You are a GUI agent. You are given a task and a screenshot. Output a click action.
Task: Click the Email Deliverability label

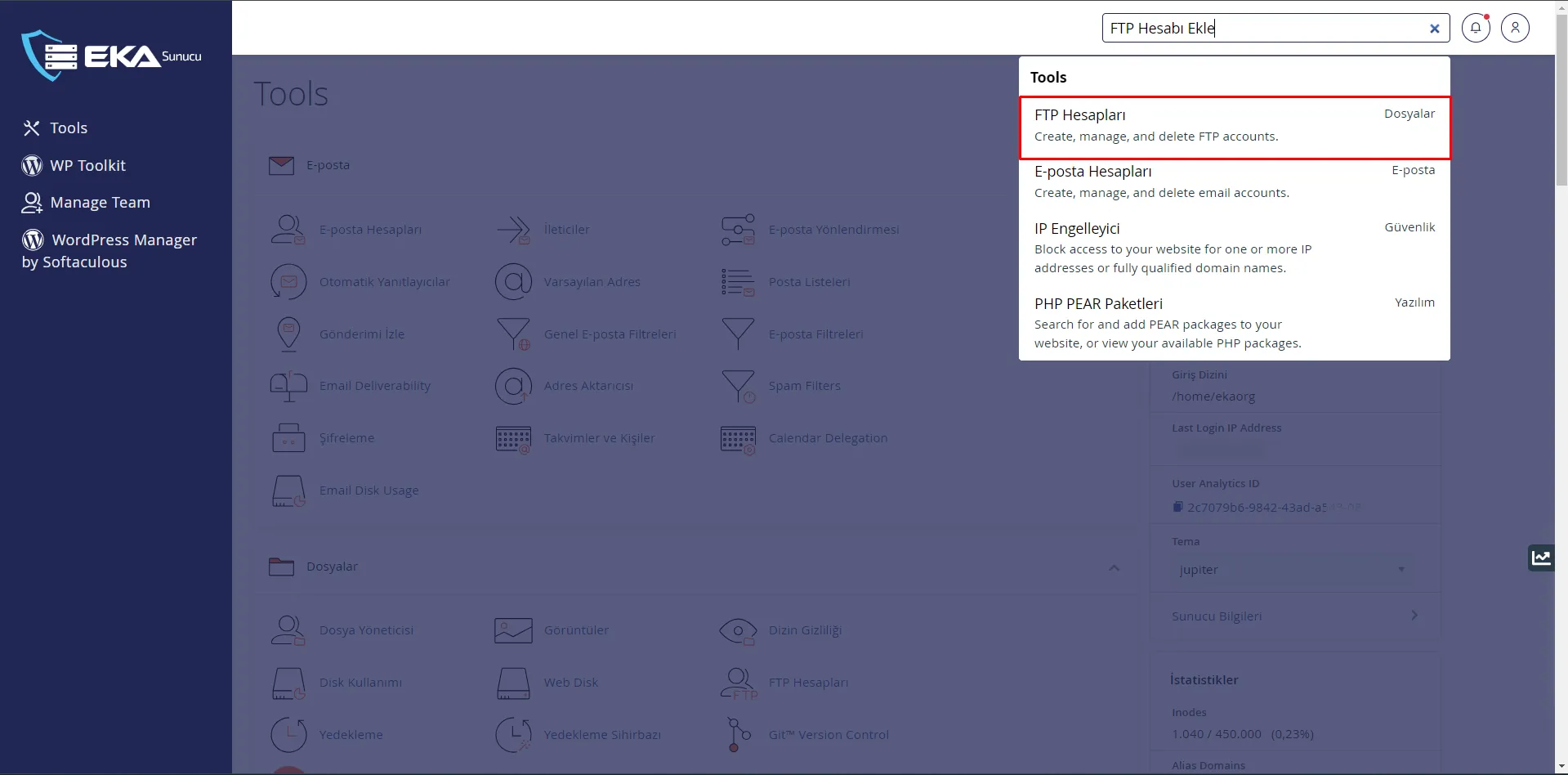tap(375, 386)
